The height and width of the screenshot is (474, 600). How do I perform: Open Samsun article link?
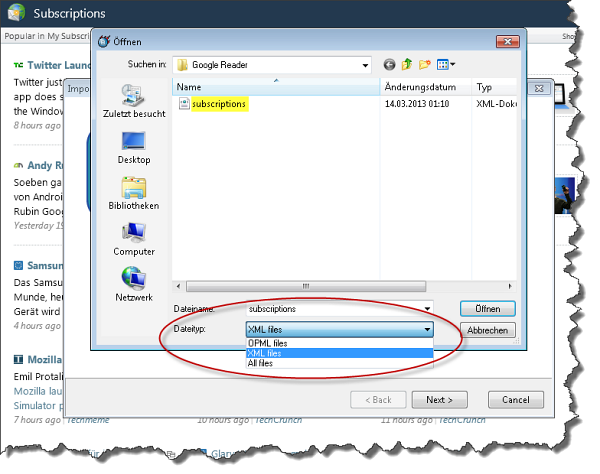[45, 266]
